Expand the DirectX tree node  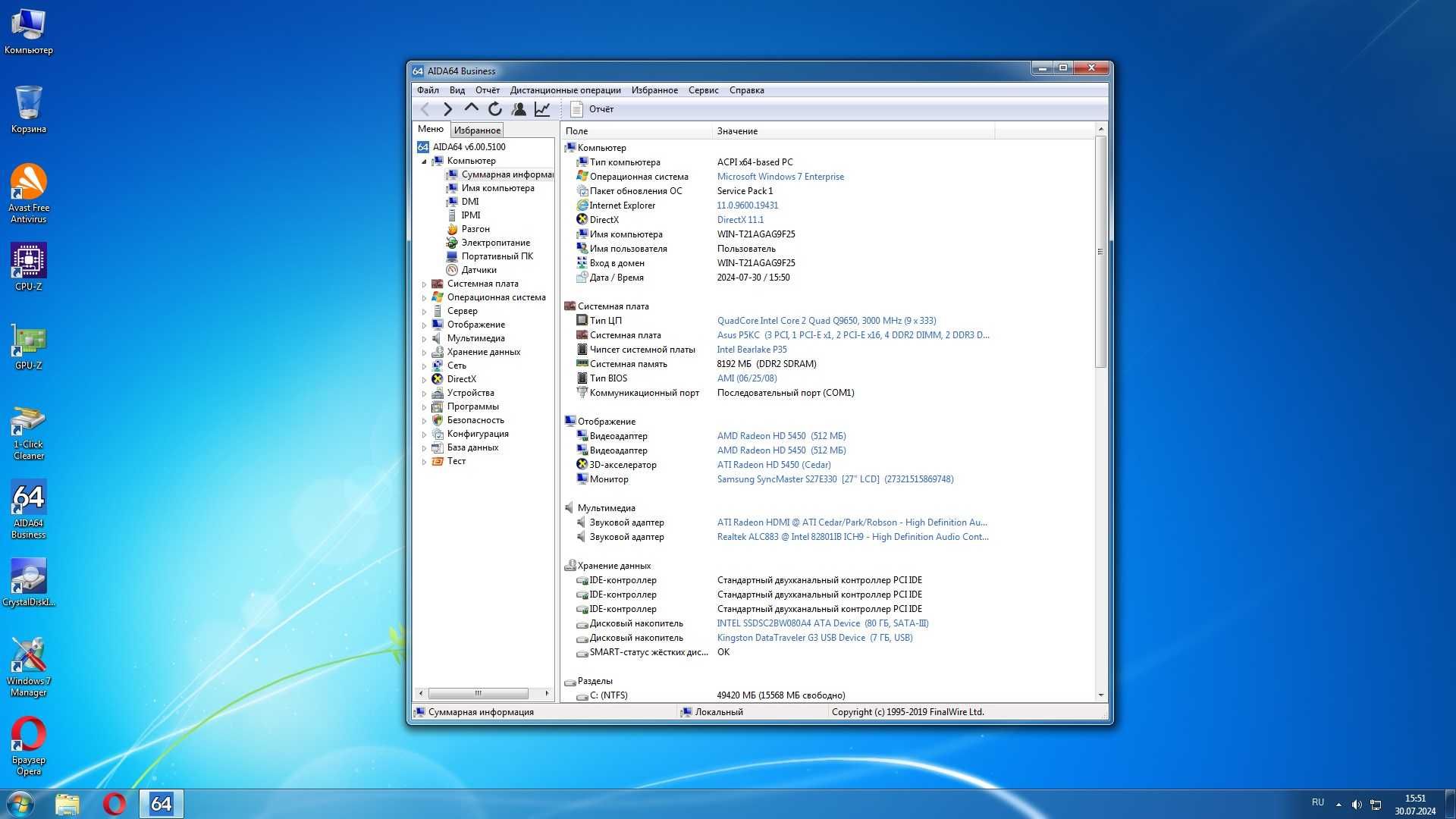tap(424, 380)
